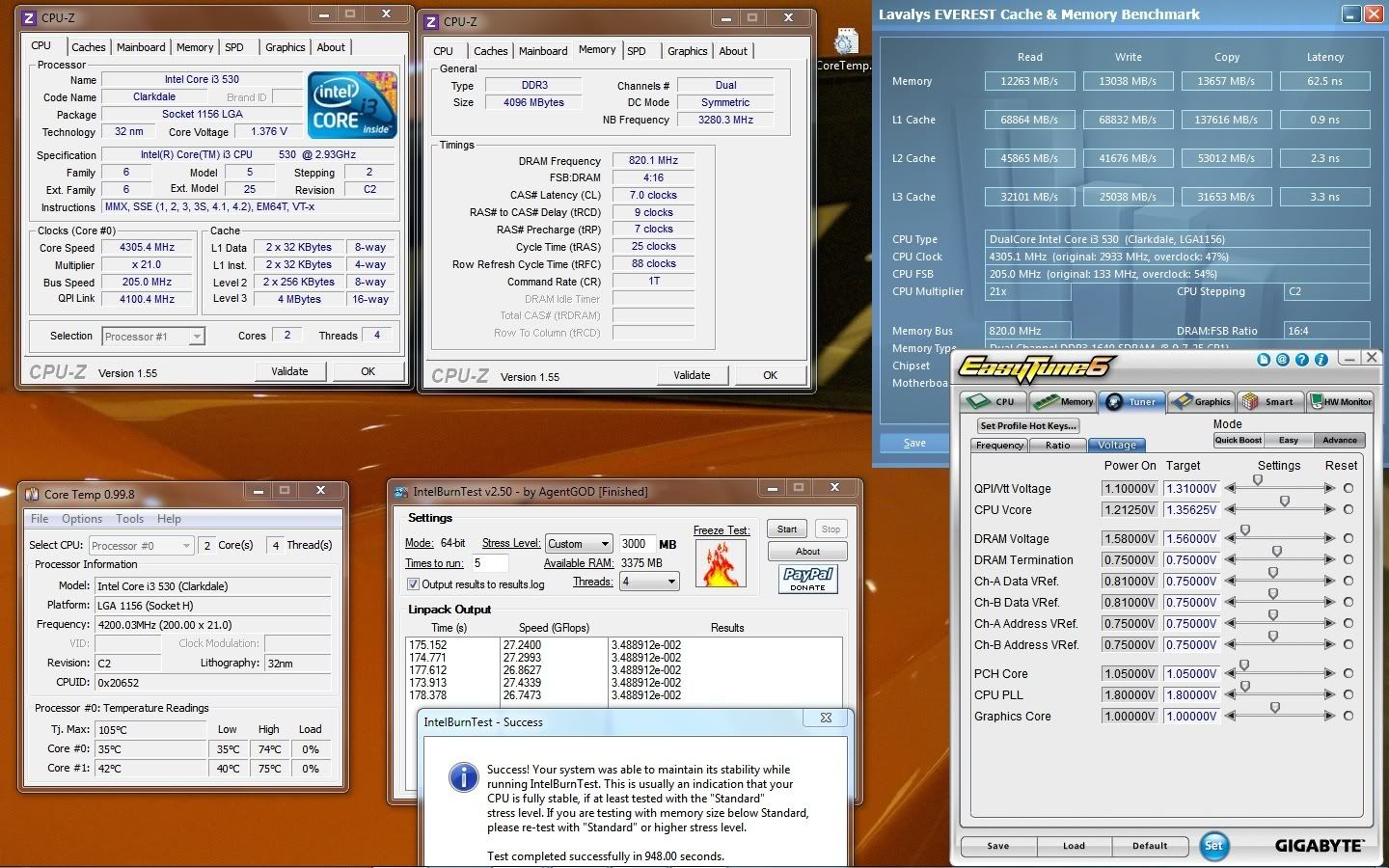1389x868 pixels.
Task: Open the Options menu in Core Temp
Action: coord(82,519)
